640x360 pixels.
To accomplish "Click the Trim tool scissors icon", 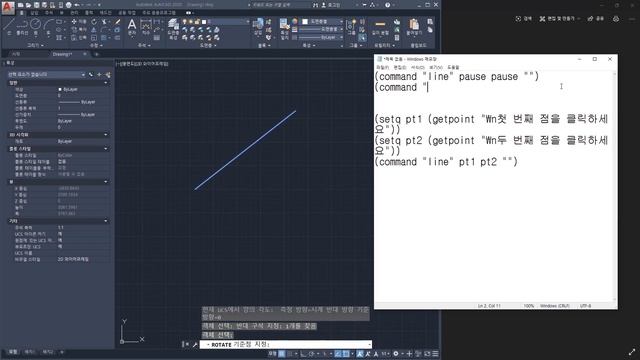I will (x=105, y=22).
